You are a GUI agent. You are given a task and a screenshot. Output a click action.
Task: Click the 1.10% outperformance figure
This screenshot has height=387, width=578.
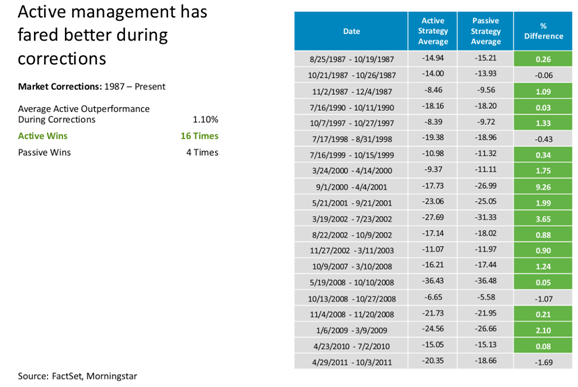(x=205, y=119)
